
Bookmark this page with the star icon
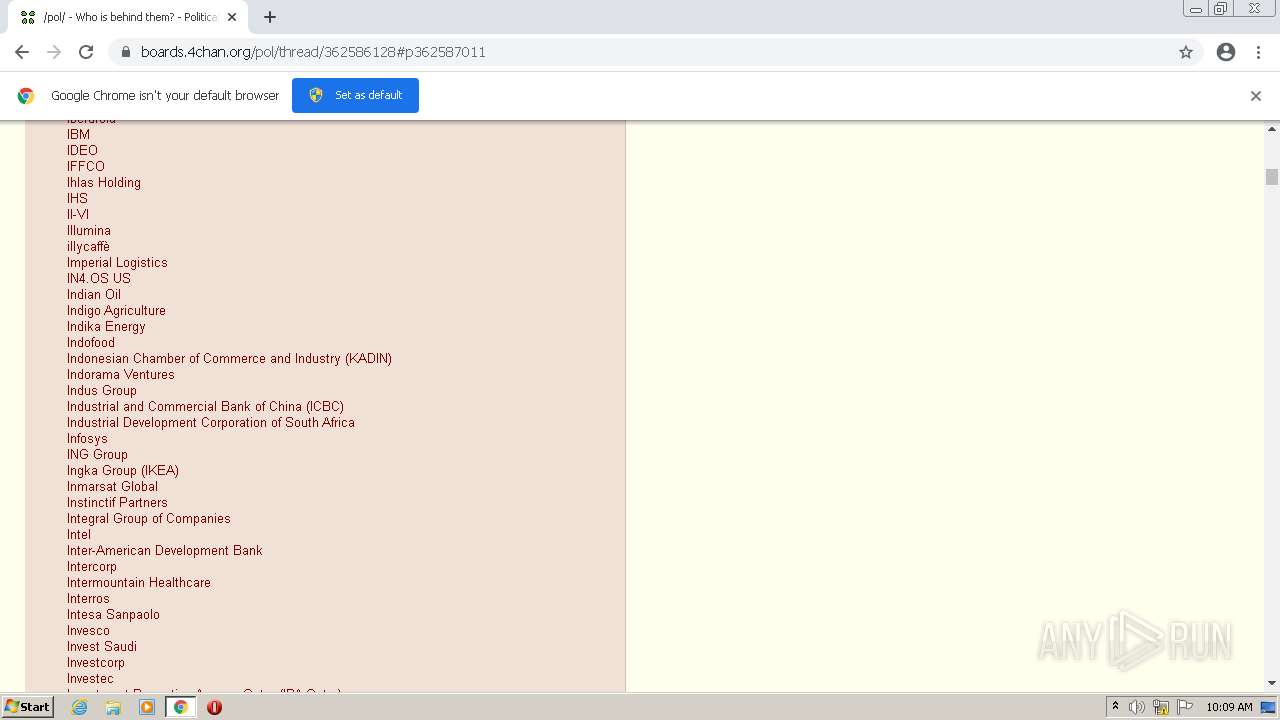pyautogui.click(x=1186, y=52)
